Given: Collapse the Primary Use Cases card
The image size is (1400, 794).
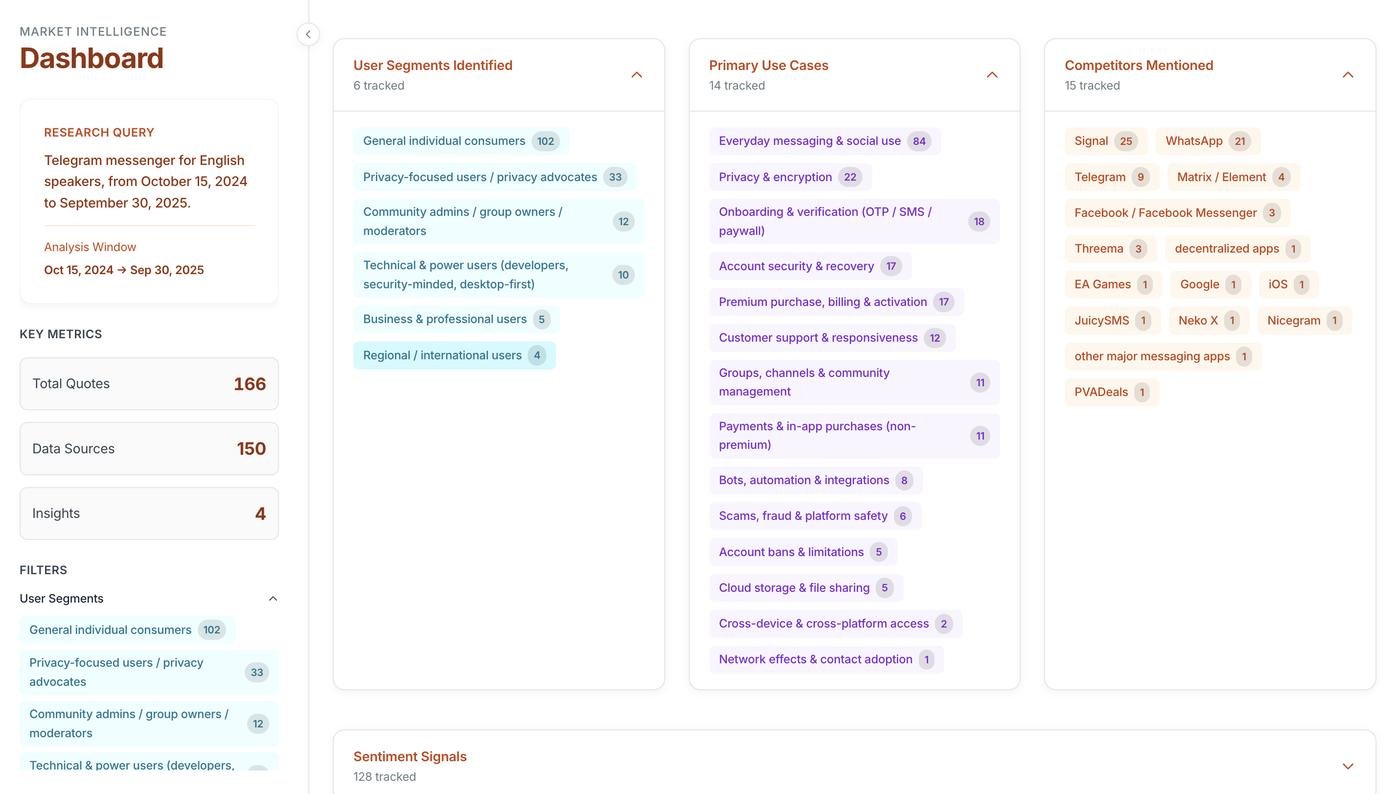Looking at the screenshot, I should pos(992,75).
